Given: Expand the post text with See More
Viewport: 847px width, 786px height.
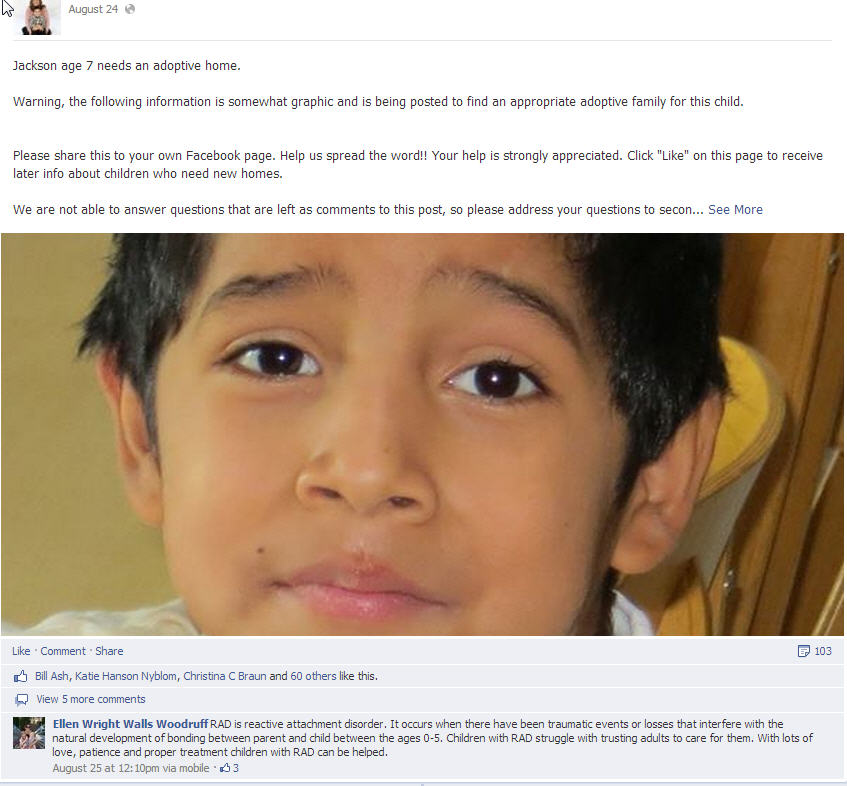Looking at the screenshot, I should tap(735, 210).
